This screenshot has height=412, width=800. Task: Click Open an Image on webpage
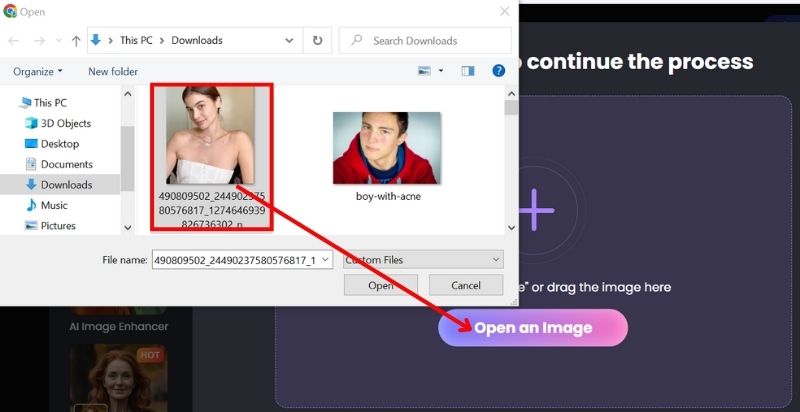click(533, 328)
